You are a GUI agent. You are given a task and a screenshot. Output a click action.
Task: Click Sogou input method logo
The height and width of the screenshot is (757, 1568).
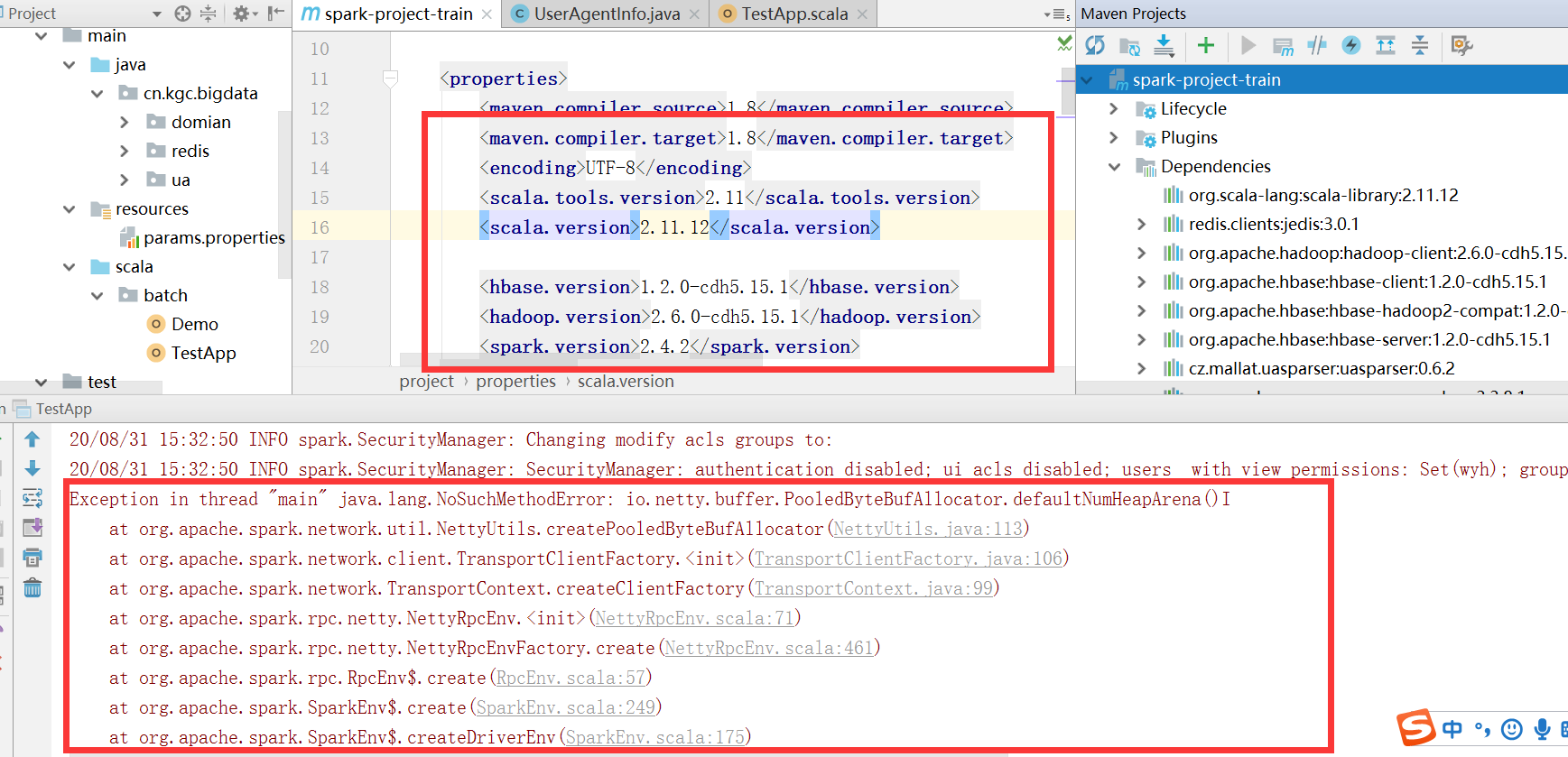1416,727
